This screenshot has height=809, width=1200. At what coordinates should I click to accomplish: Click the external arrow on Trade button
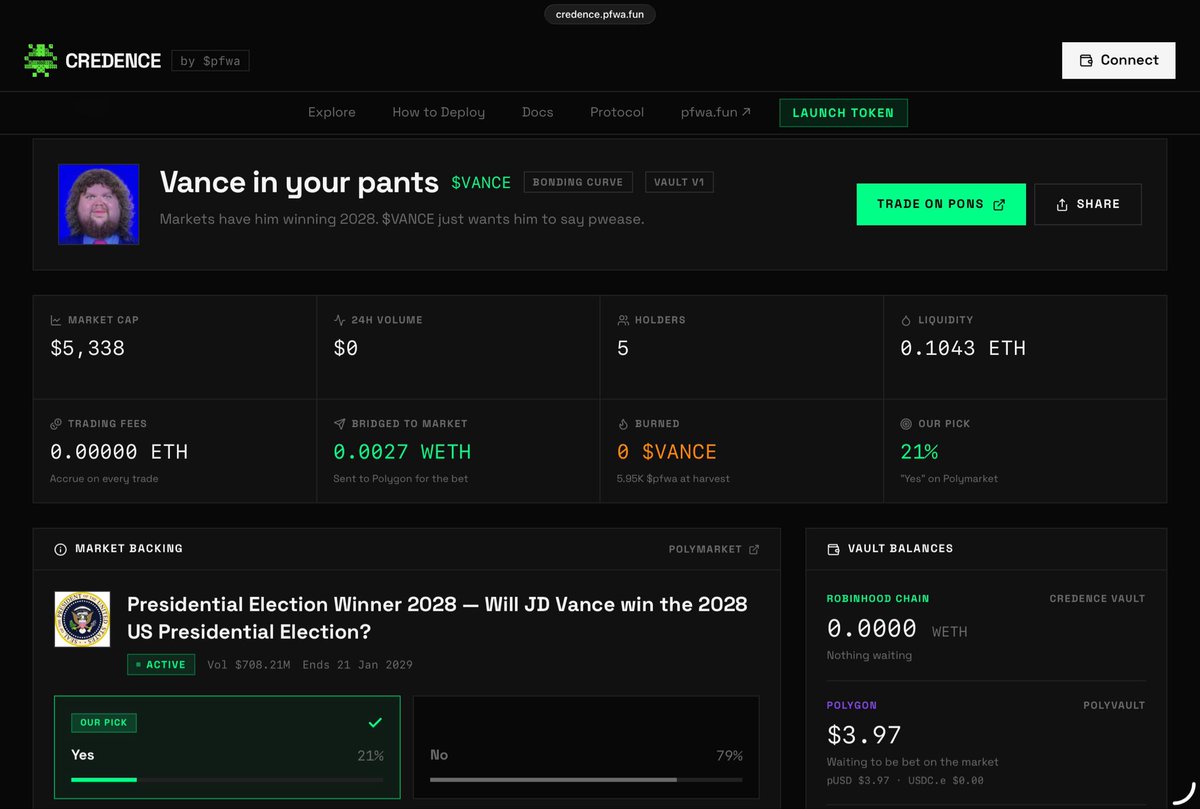[x=998, y=204]
